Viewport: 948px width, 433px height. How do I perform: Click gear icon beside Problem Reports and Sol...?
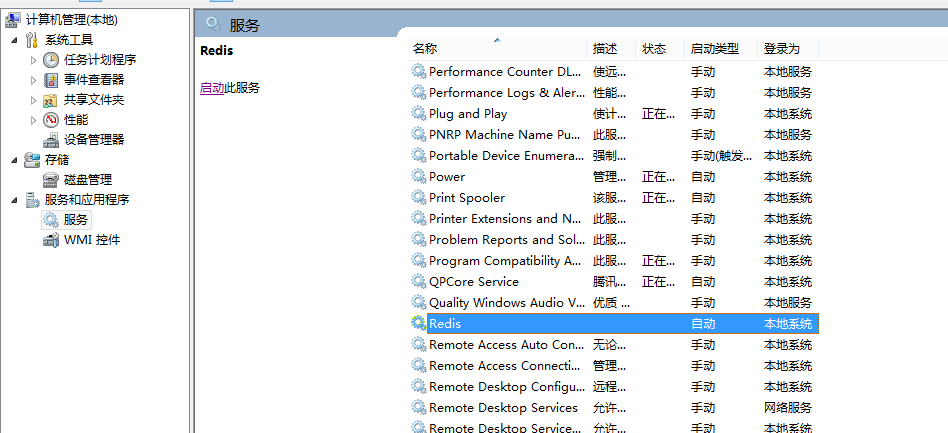pyautogui.click(x=418, y=239)
